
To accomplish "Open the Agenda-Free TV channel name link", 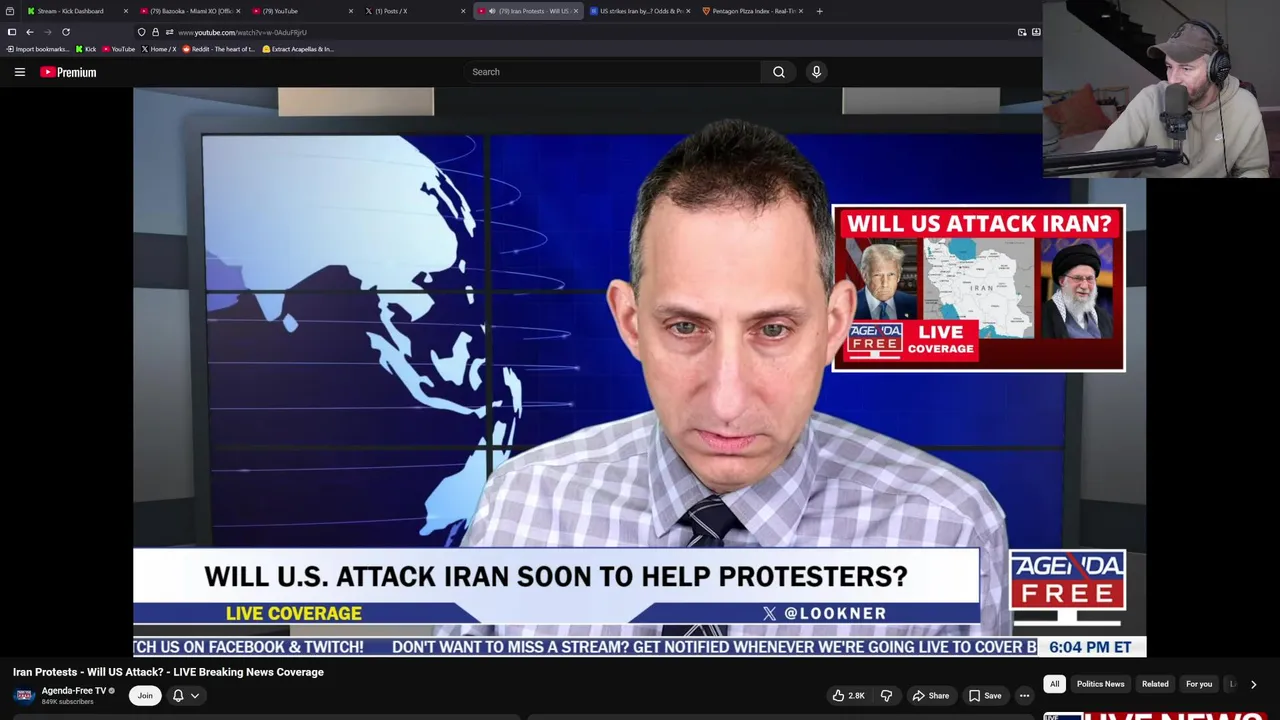I will (73, 690).
